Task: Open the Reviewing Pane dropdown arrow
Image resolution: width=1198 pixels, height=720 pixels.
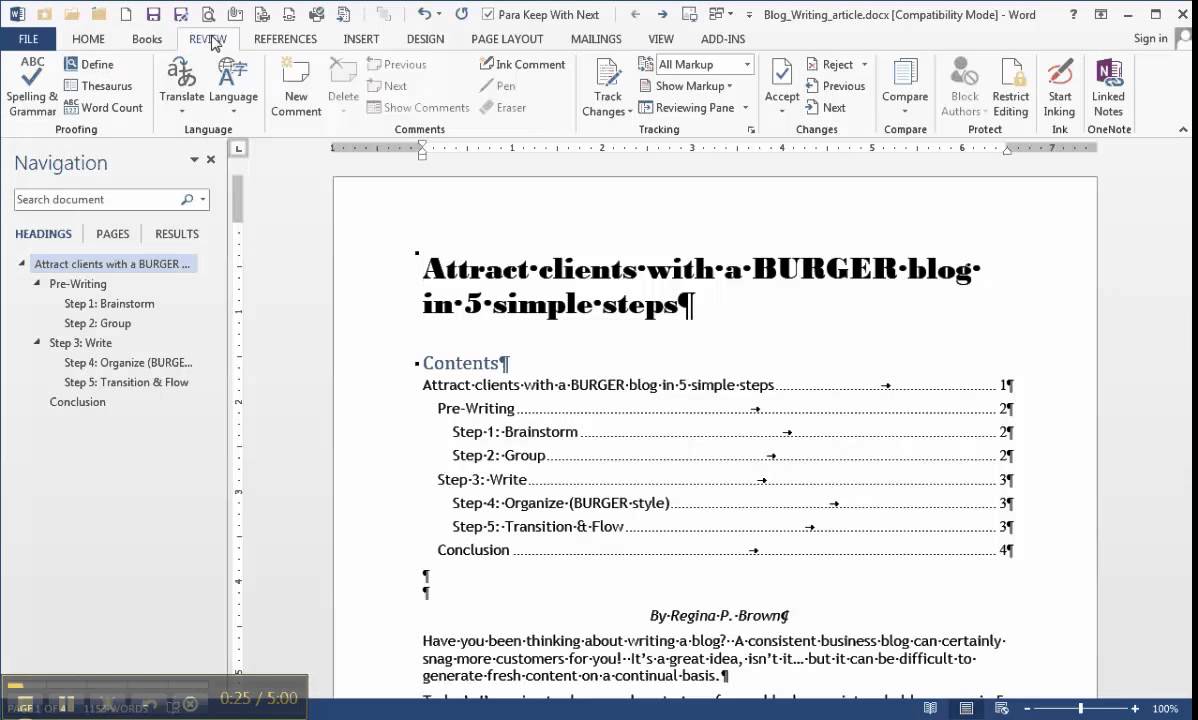Action: tap(746, 108)
